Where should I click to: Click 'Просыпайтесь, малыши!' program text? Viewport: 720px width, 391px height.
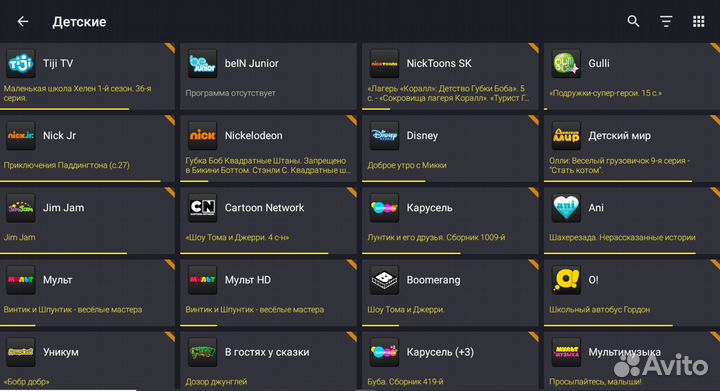tap(595, 381)
